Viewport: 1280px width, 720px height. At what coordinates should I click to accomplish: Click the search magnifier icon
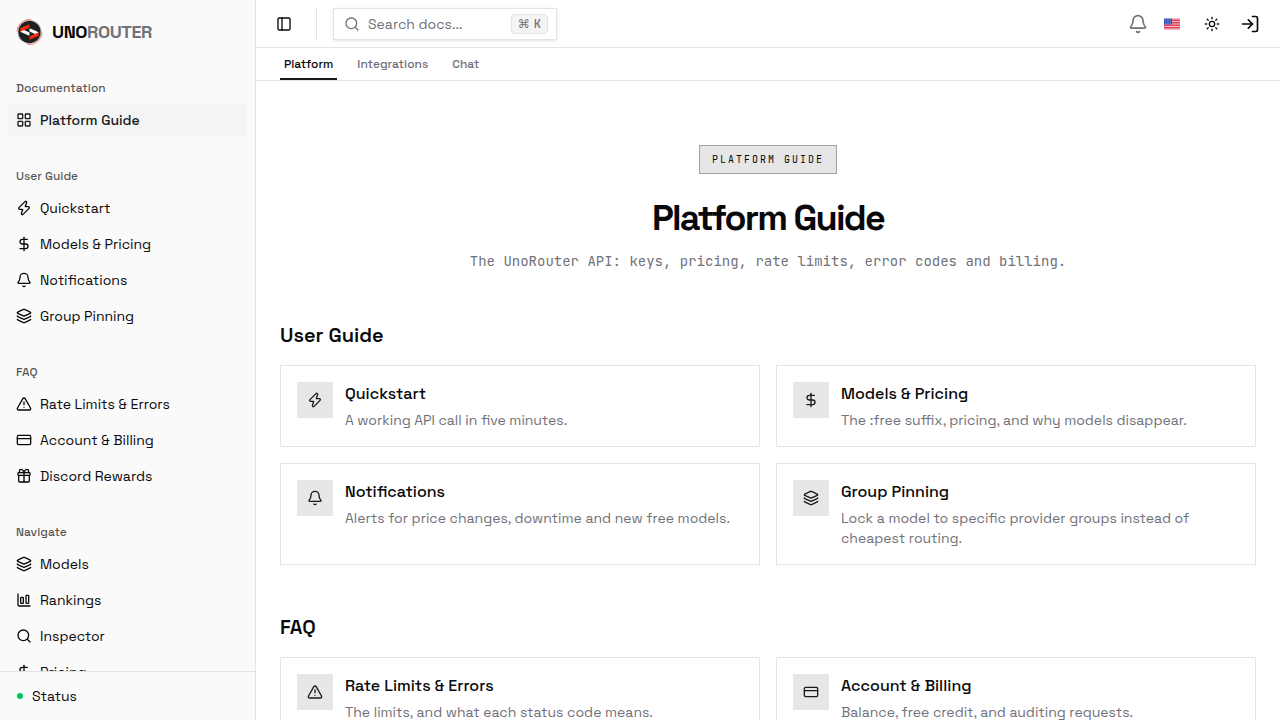point(352,24)
